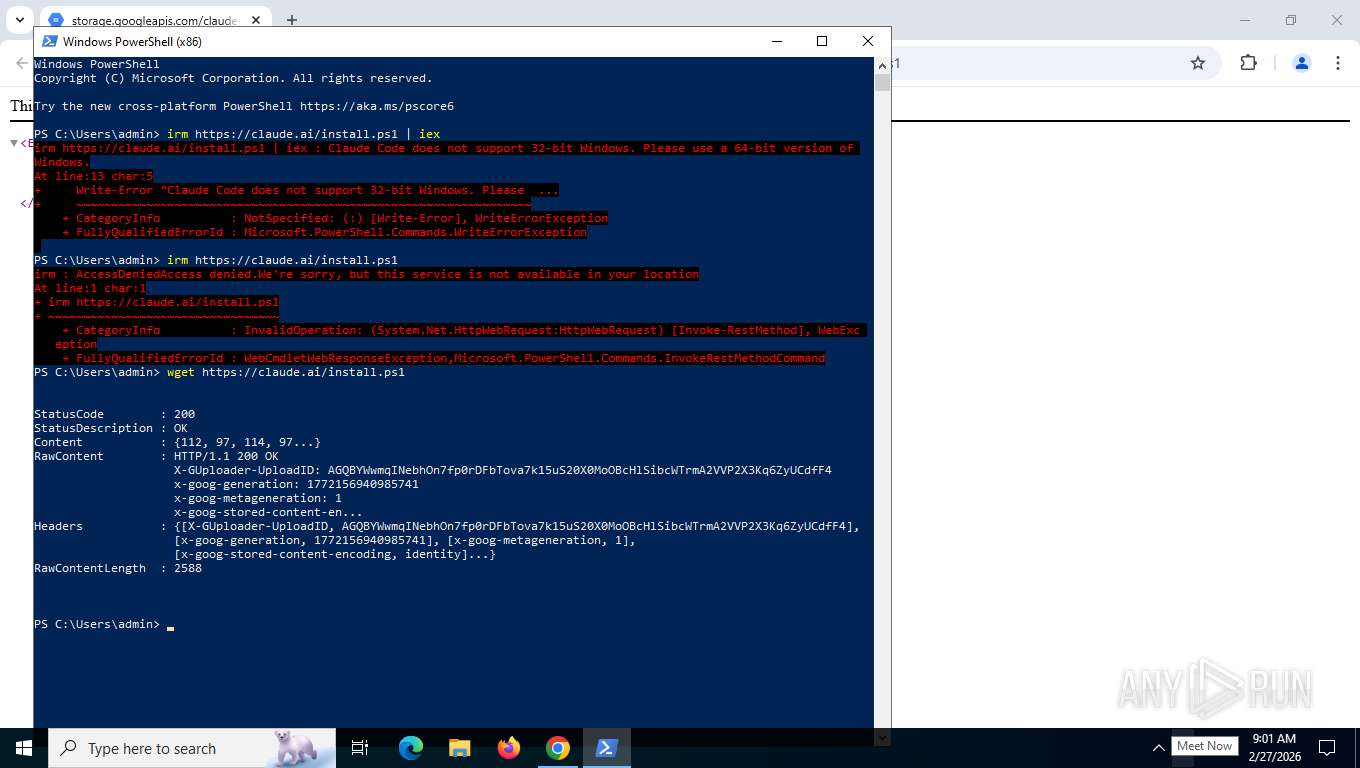Minimize the PowerShell window
The width and height of the screenshot is (1360, 768).
click(x=776, y=41)
